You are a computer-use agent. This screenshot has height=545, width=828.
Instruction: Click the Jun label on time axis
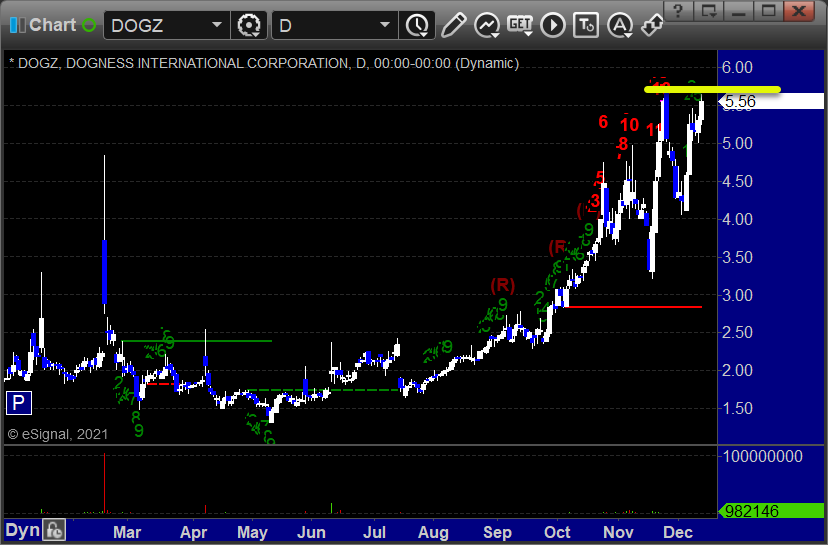coord(311,532)
